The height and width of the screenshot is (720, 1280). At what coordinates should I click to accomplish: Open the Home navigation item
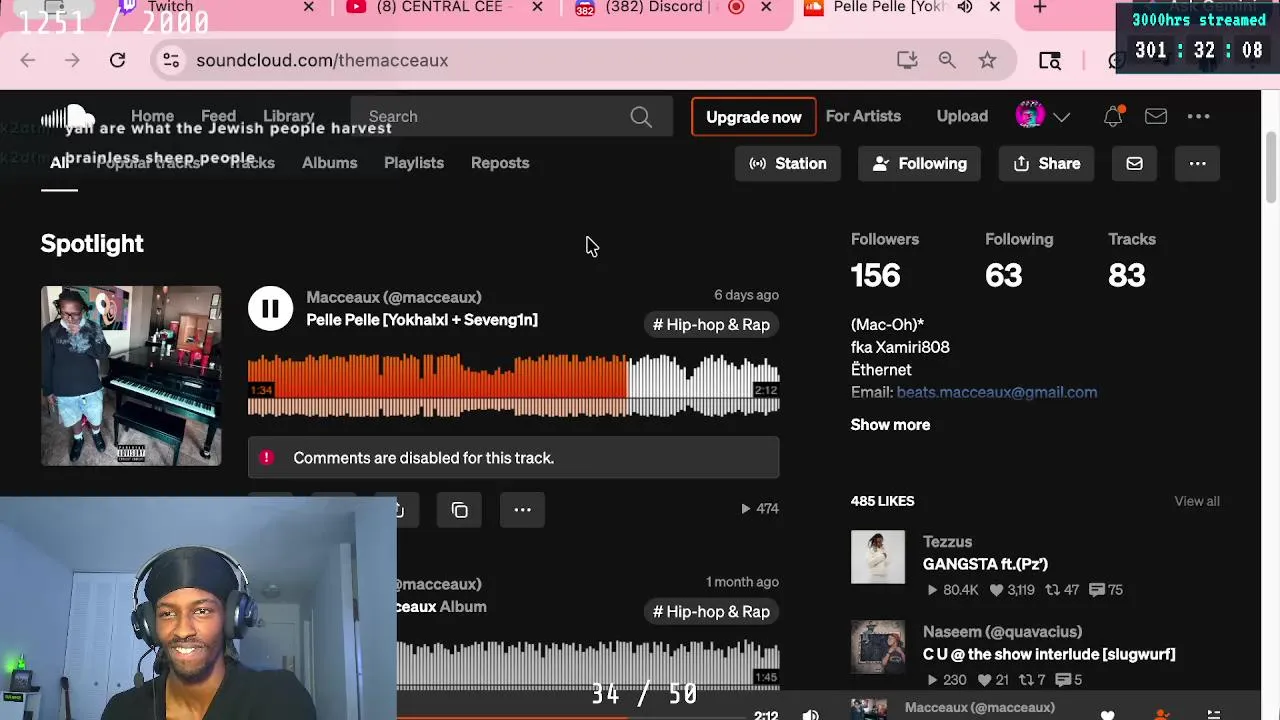pos(152,117)
